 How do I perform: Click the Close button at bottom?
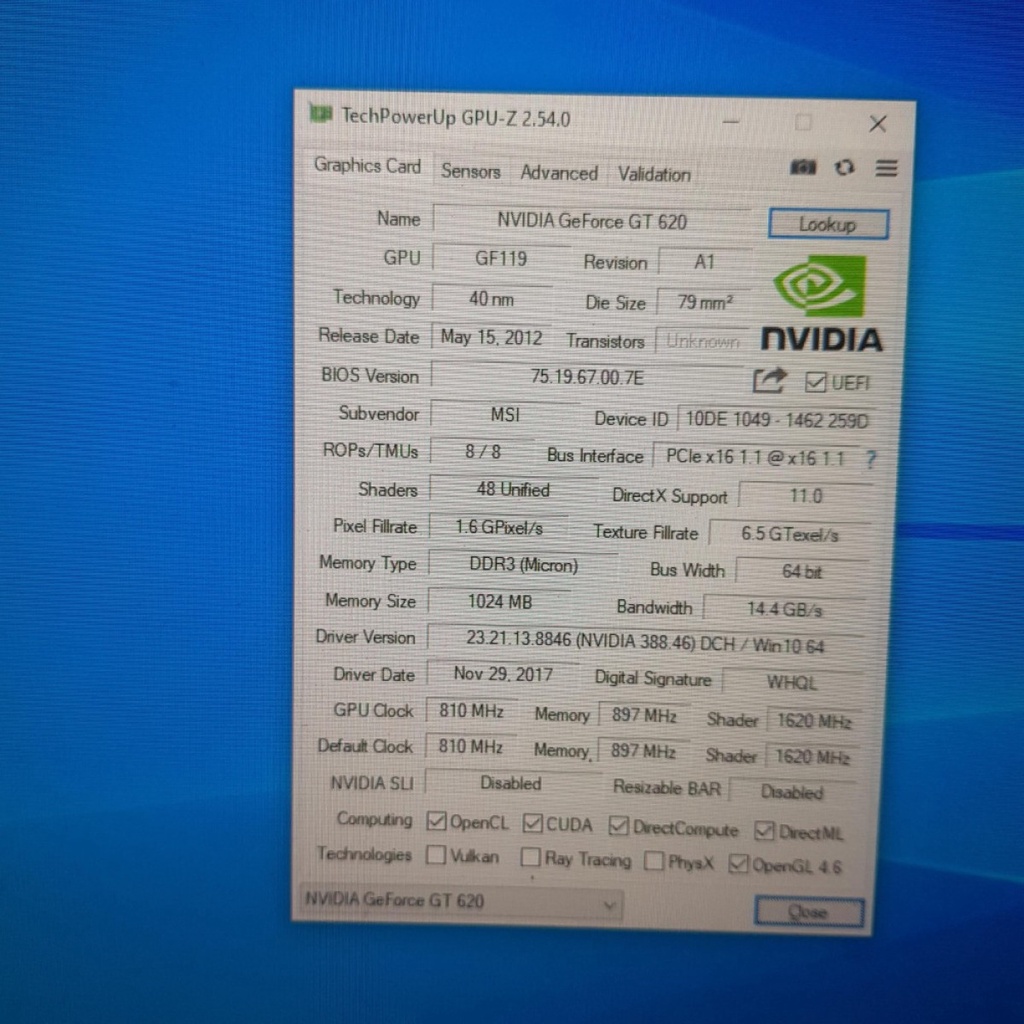pyautogui.click(x=807, y=912)
